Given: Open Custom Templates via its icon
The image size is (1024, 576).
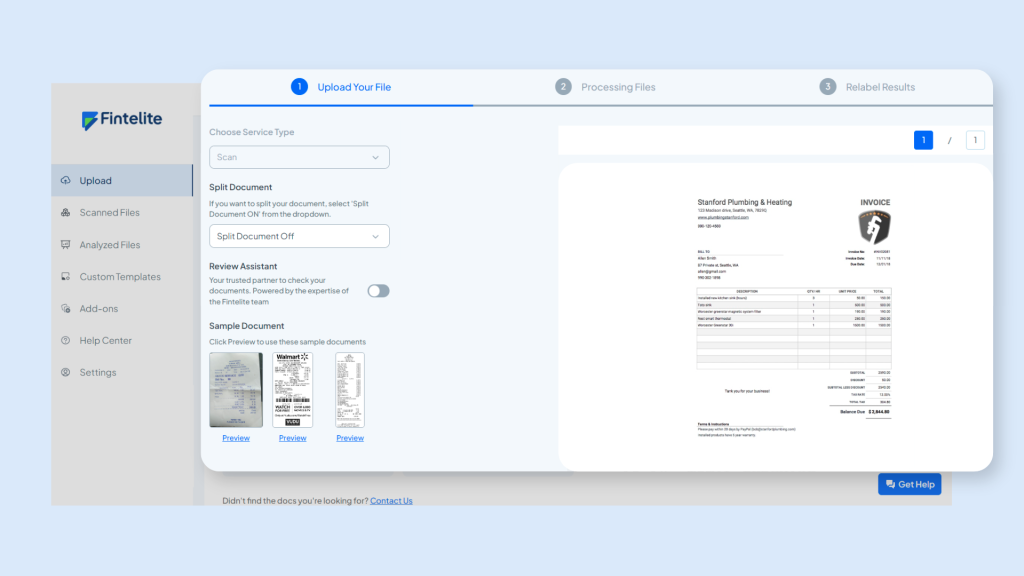Looking at the screenshot, I should pos(66,277).
